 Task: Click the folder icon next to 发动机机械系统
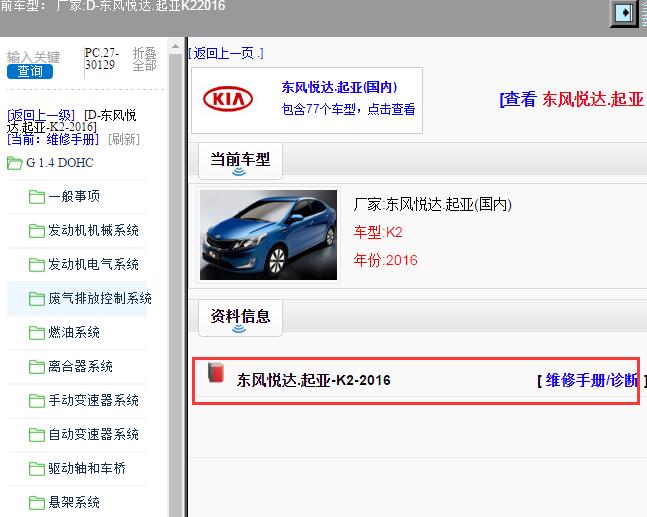(x=37, y=231)
